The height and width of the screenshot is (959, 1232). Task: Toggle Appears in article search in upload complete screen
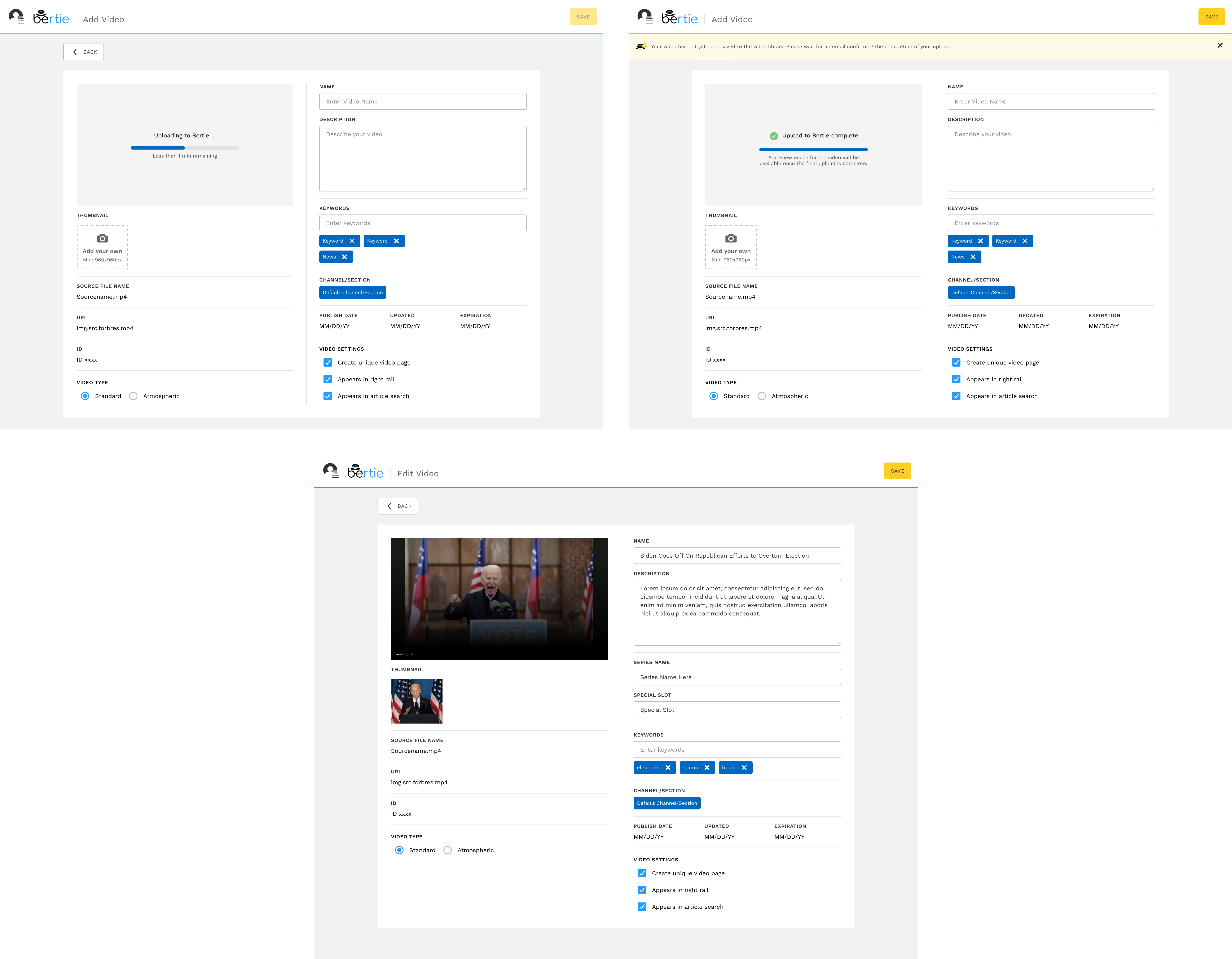pos(956,396)
